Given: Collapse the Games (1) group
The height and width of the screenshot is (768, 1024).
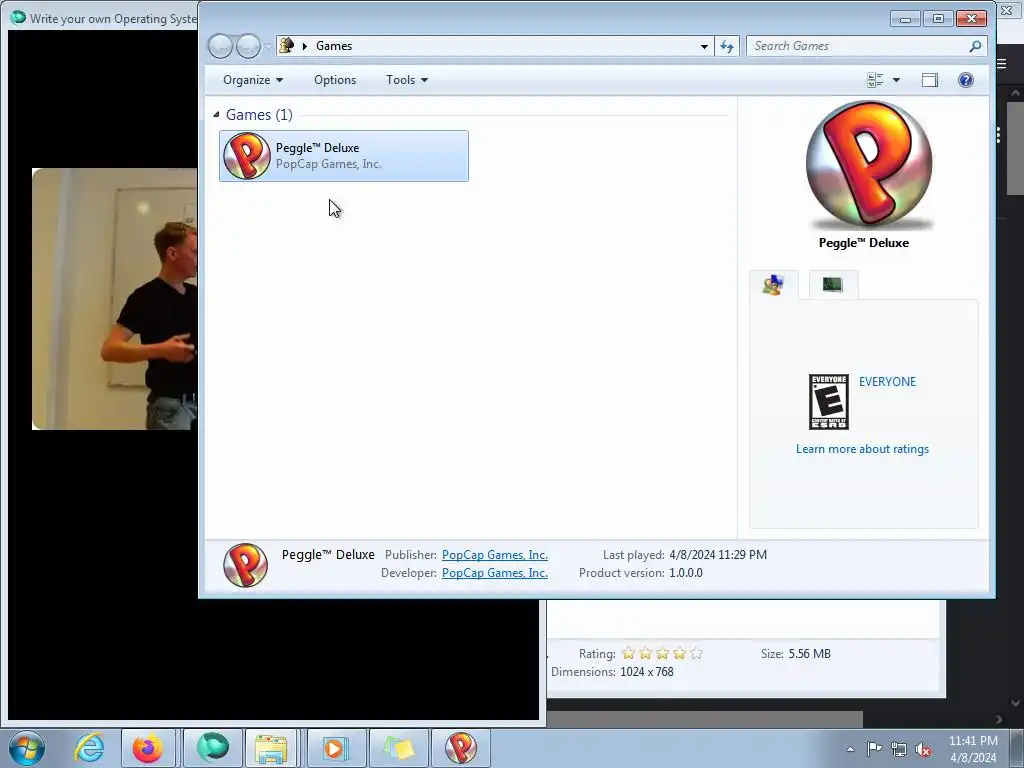Looking at the screenshot, I should (216, 115).
